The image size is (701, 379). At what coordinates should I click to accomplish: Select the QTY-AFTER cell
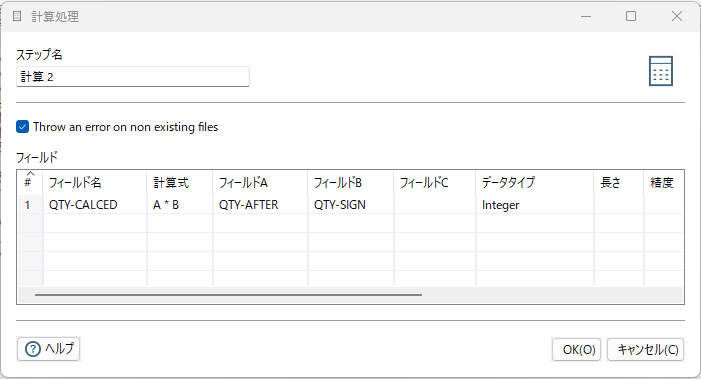(260, 205)
